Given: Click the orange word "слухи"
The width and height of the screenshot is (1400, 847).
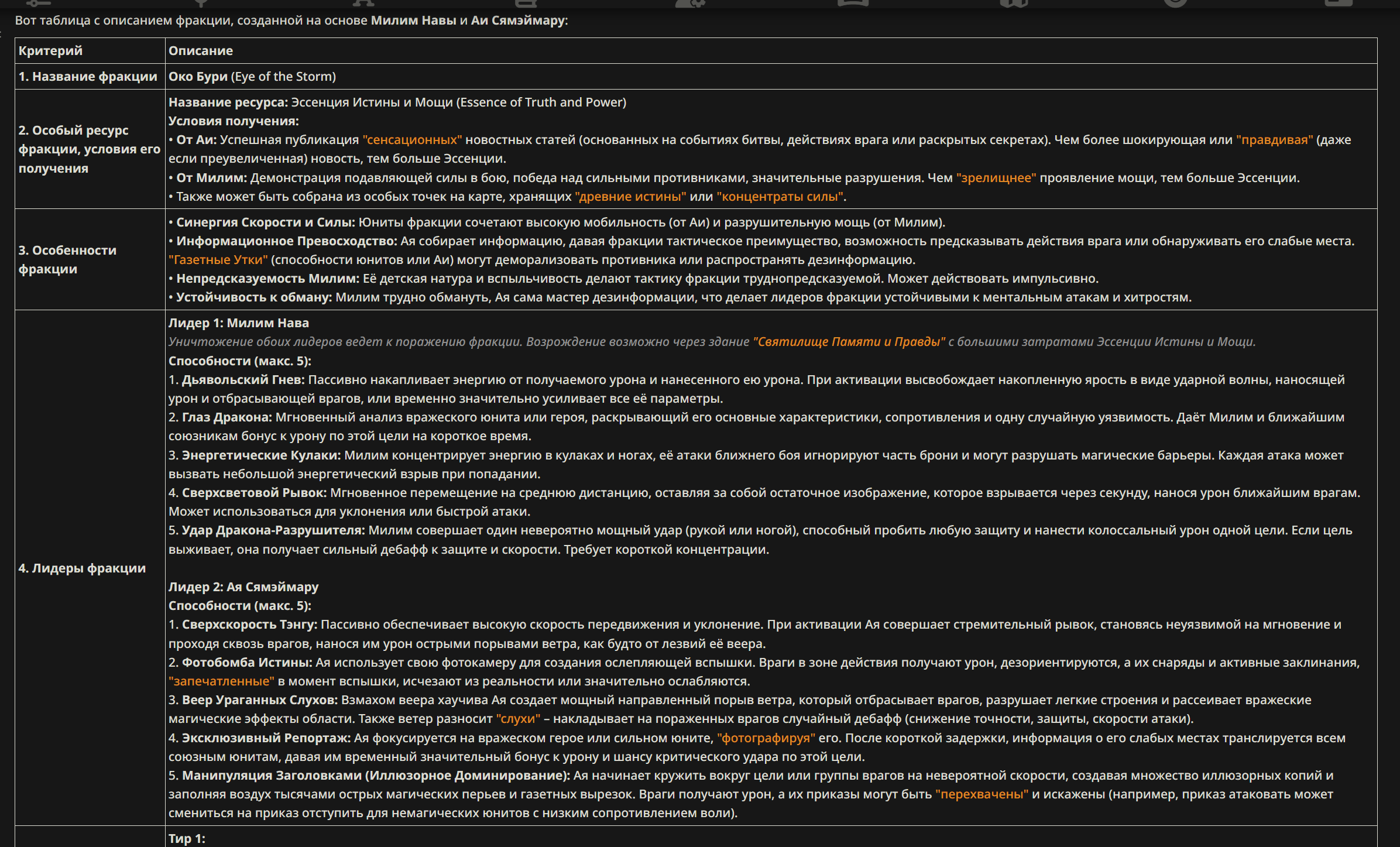Looking at the screenshot, I should pyautogui.click(x=518, y=719).
